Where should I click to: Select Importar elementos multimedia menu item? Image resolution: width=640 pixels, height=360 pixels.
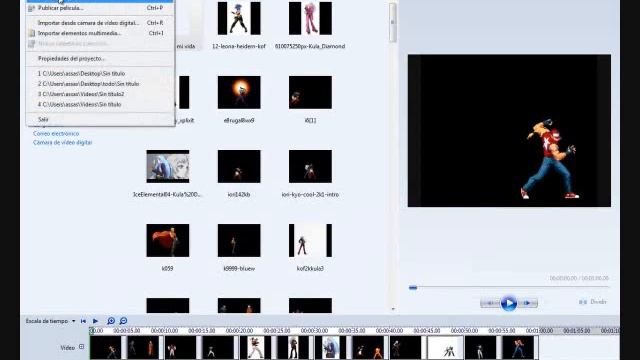(100, 33)
